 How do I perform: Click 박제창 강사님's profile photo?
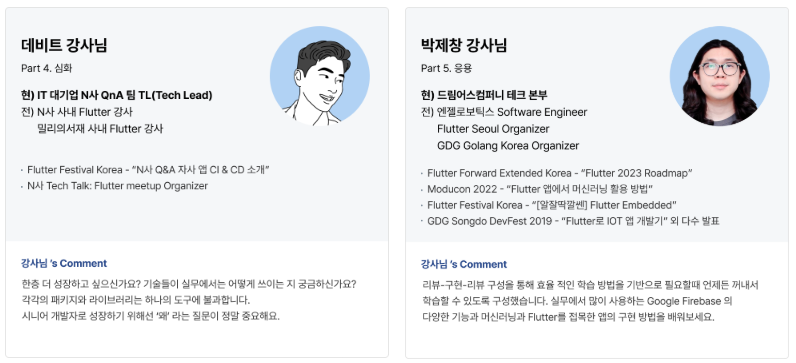point(719,76)
